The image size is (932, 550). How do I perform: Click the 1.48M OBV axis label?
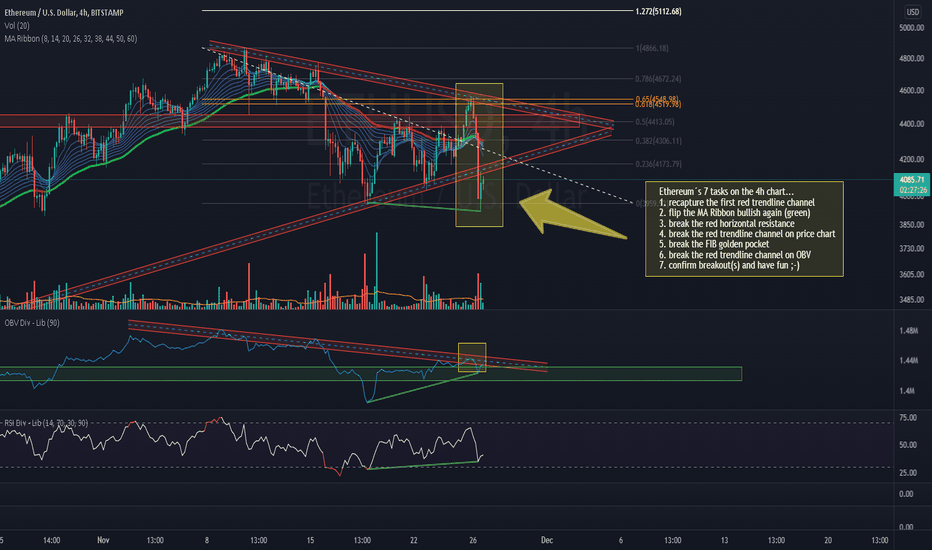tap(908, 331)
